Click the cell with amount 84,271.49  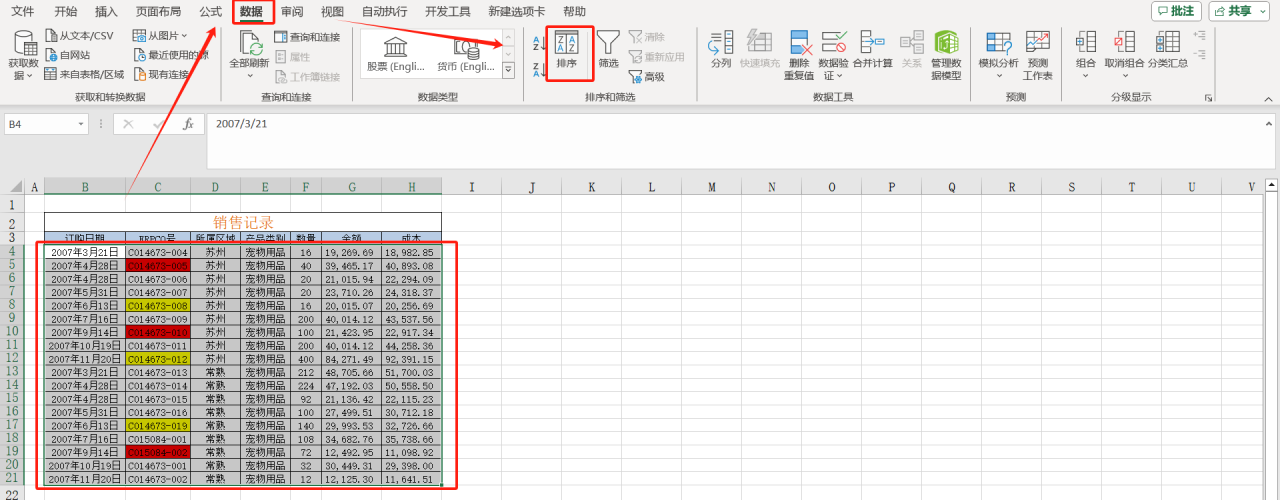pos(352,358)
